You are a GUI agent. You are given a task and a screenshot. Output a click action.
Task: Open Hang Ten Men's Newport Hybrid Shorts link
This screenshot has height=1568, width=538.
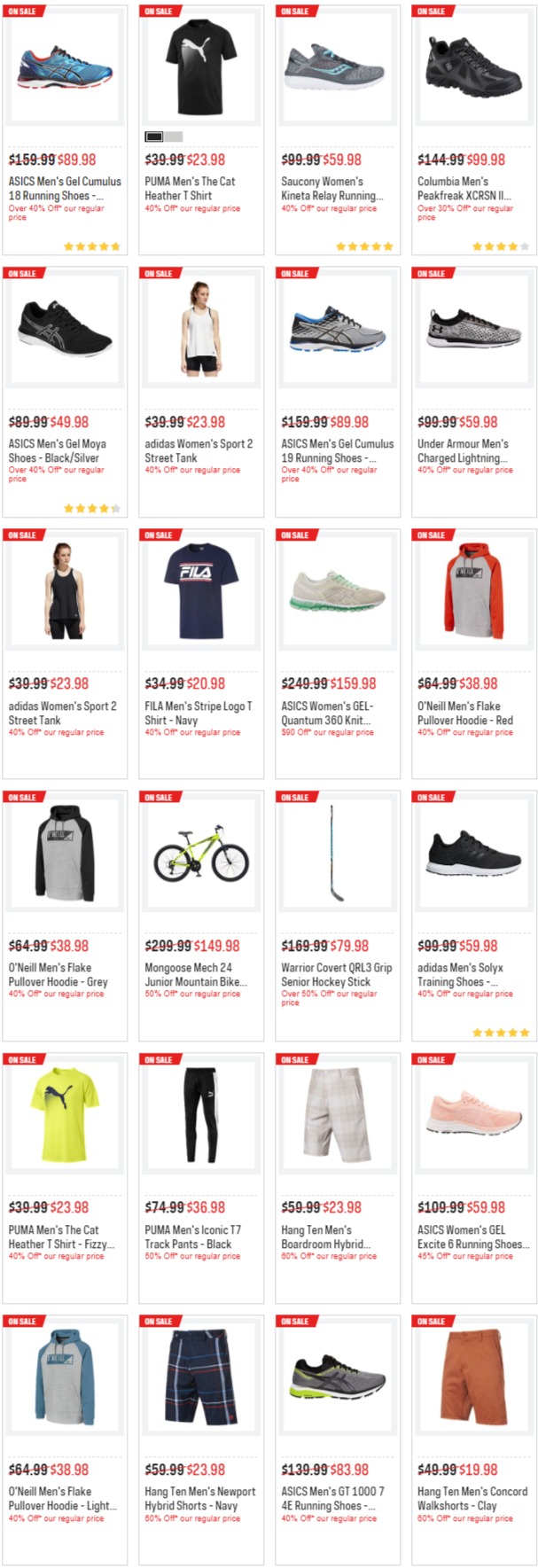click(199, 1498)
